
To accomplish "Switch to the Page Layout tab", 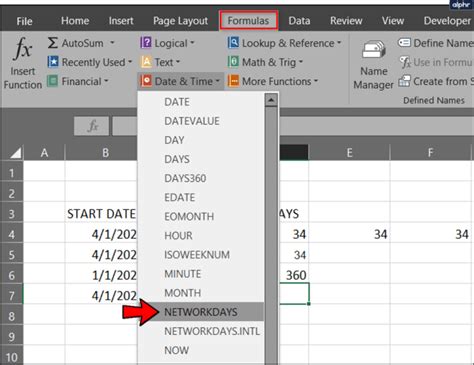I will (x=180, y=21).
